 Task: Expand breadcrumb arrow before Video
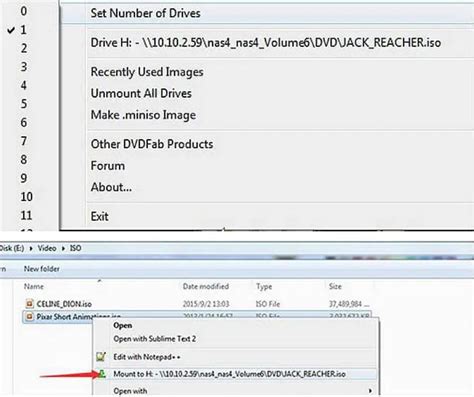pyautogui.click(x=31, y=249)
